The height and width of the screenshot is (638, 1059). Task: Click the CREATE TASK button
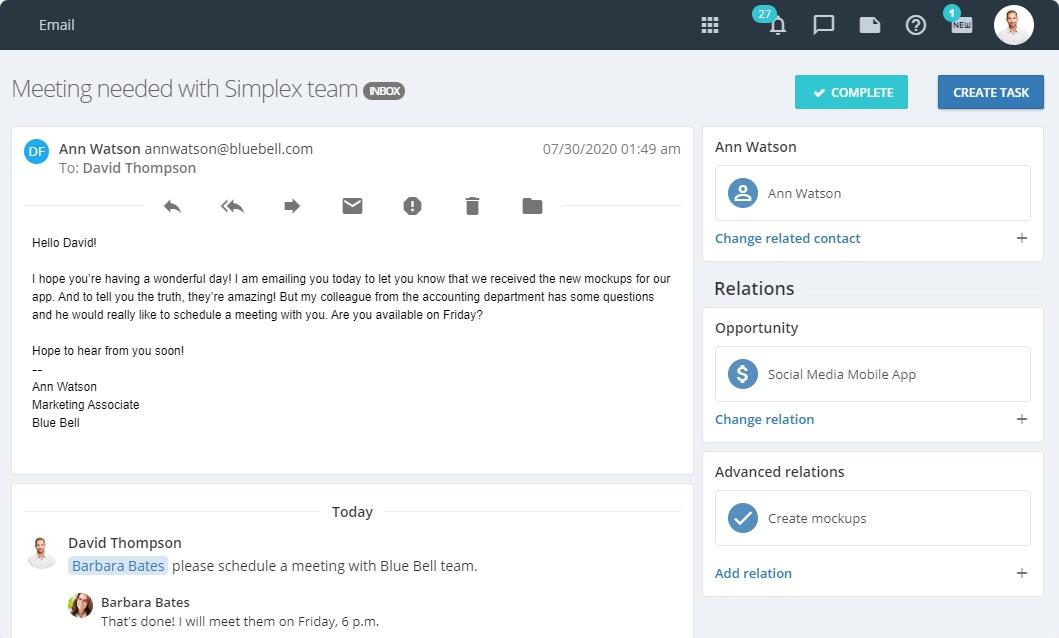(991, 92)
